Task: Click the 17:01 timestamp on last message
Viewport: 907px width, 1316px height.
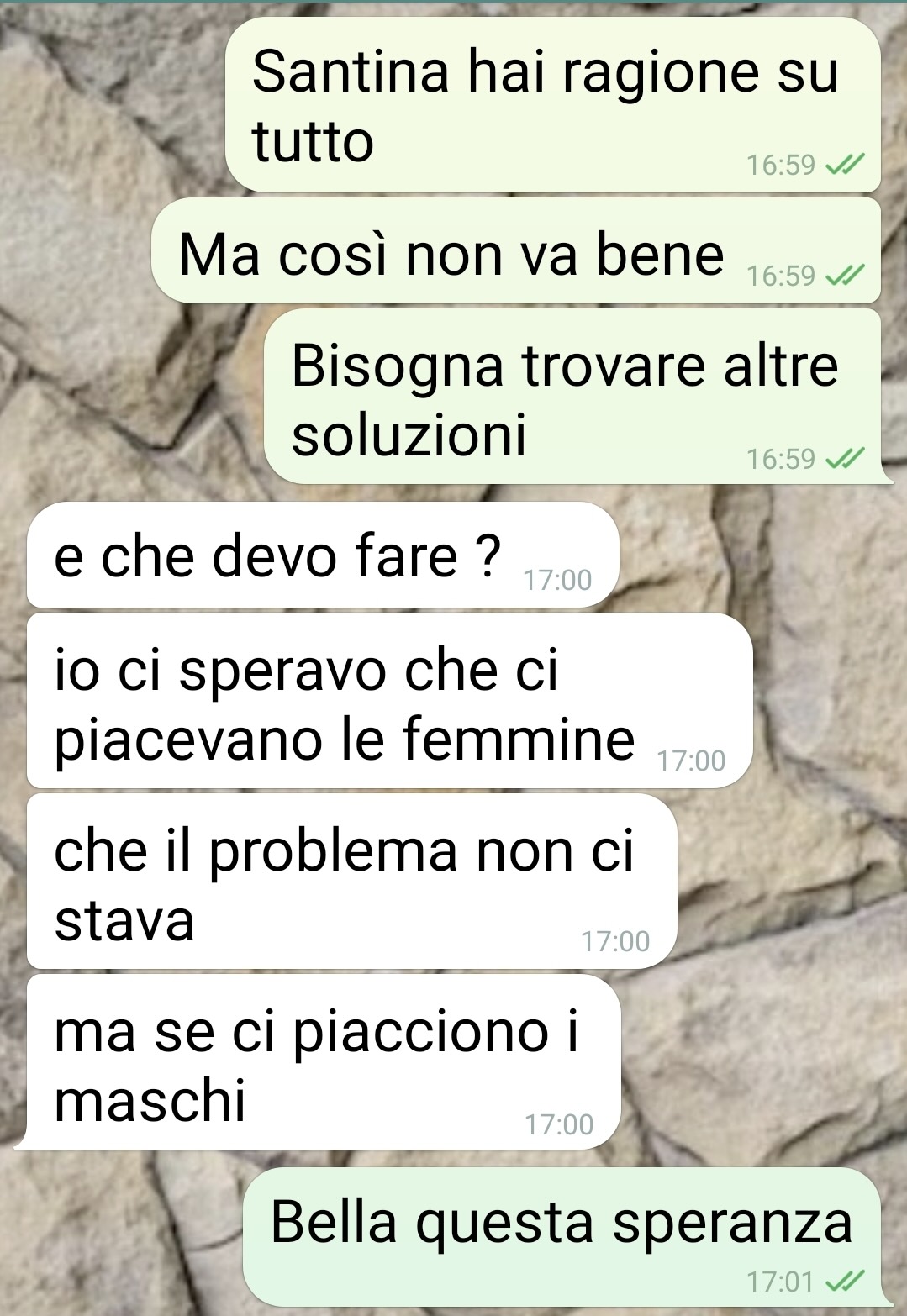Action: pos(781,1282)
